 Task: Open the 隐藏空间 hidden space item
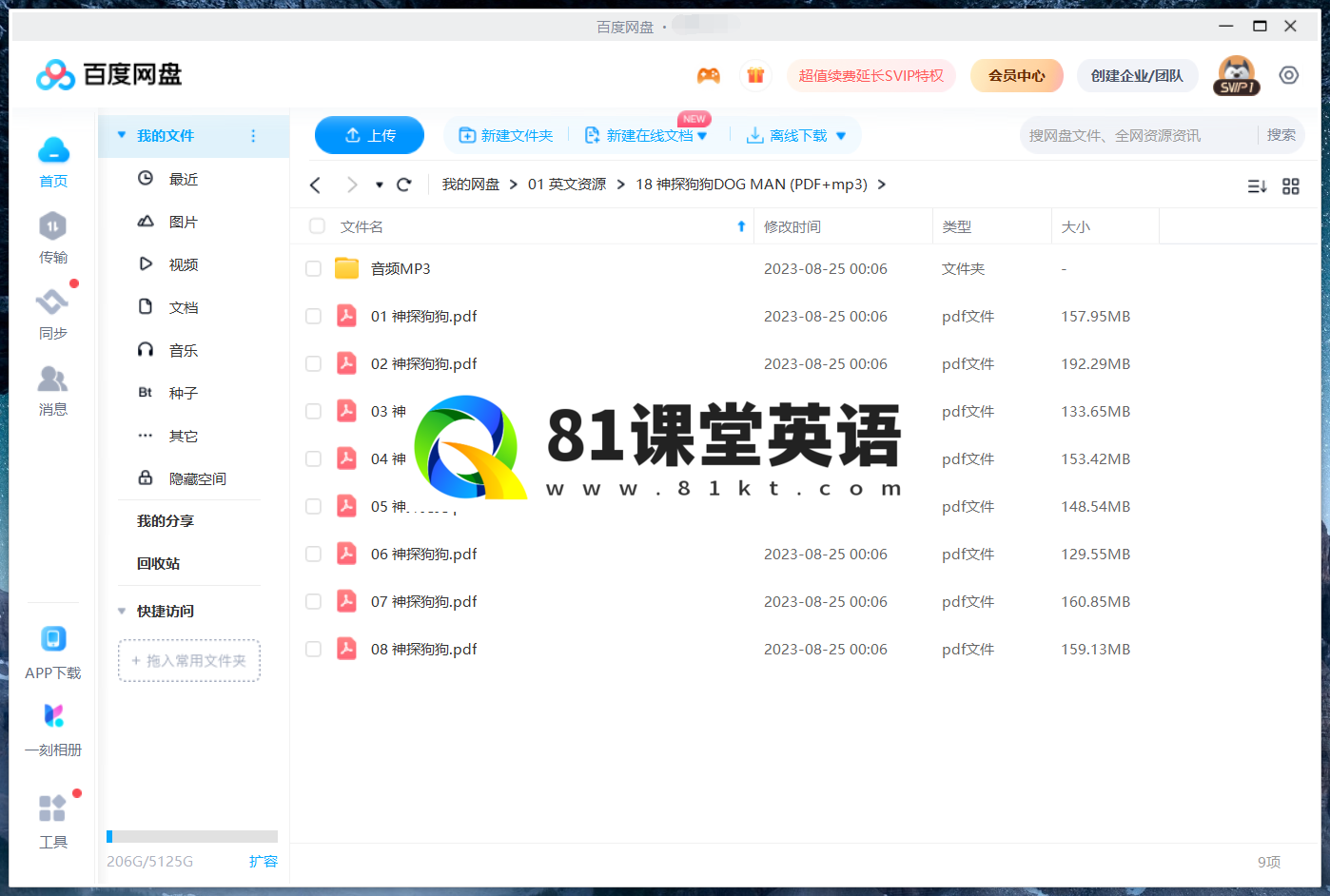198,478
